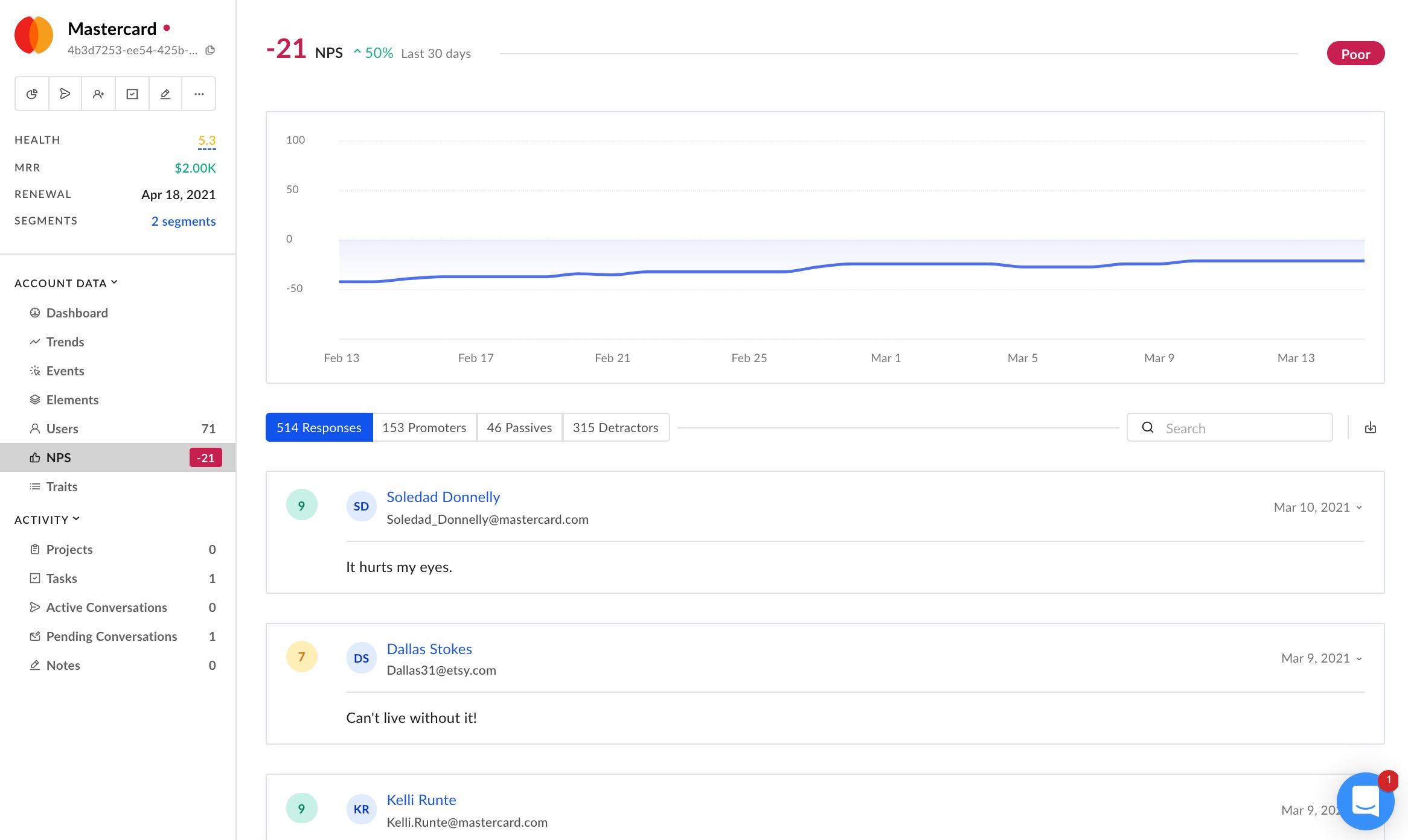Copy the account ID with the copy icon

(209, 51)
